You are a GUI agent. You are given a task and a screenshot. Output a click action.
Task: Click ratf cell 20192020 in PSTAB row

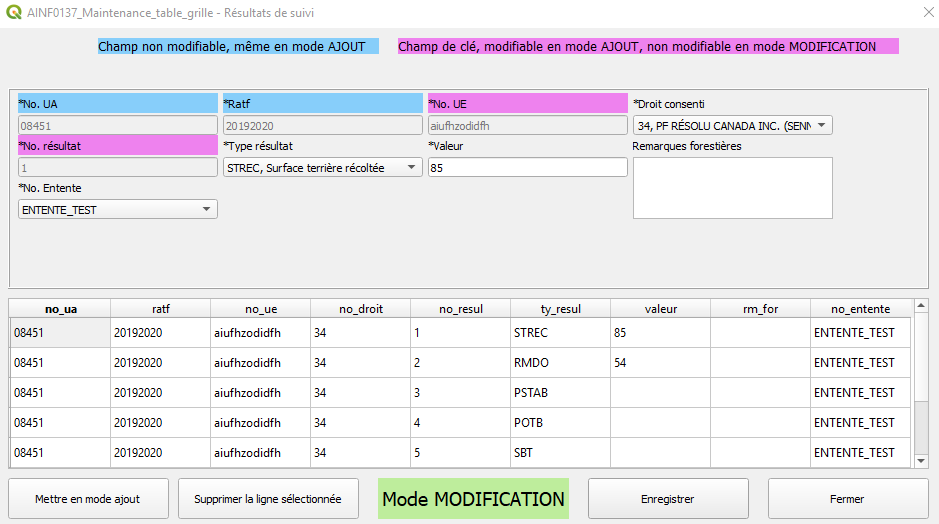tap(160, 393)
